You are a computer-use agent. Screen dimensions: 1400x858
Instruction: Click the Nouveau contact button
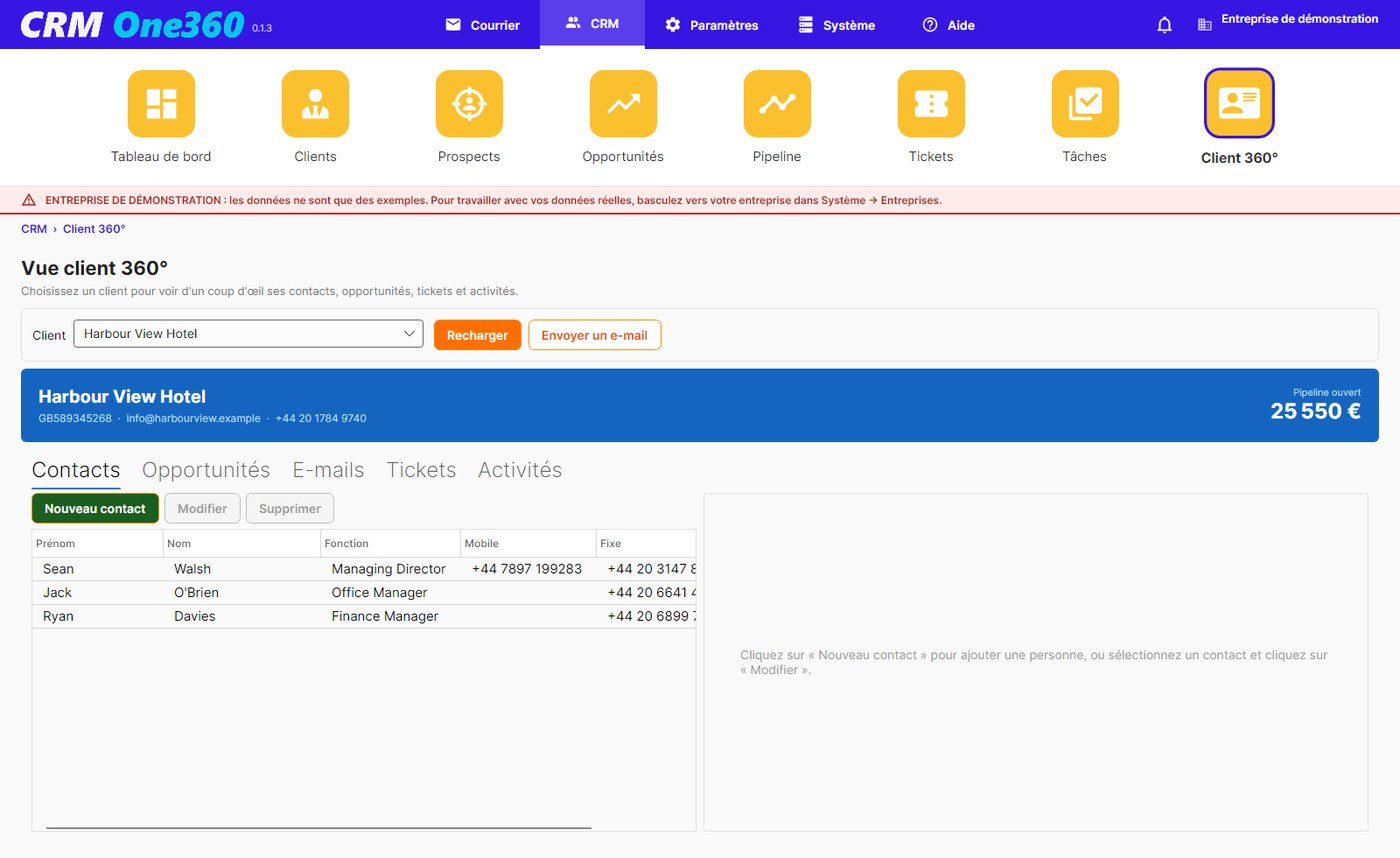95,508
